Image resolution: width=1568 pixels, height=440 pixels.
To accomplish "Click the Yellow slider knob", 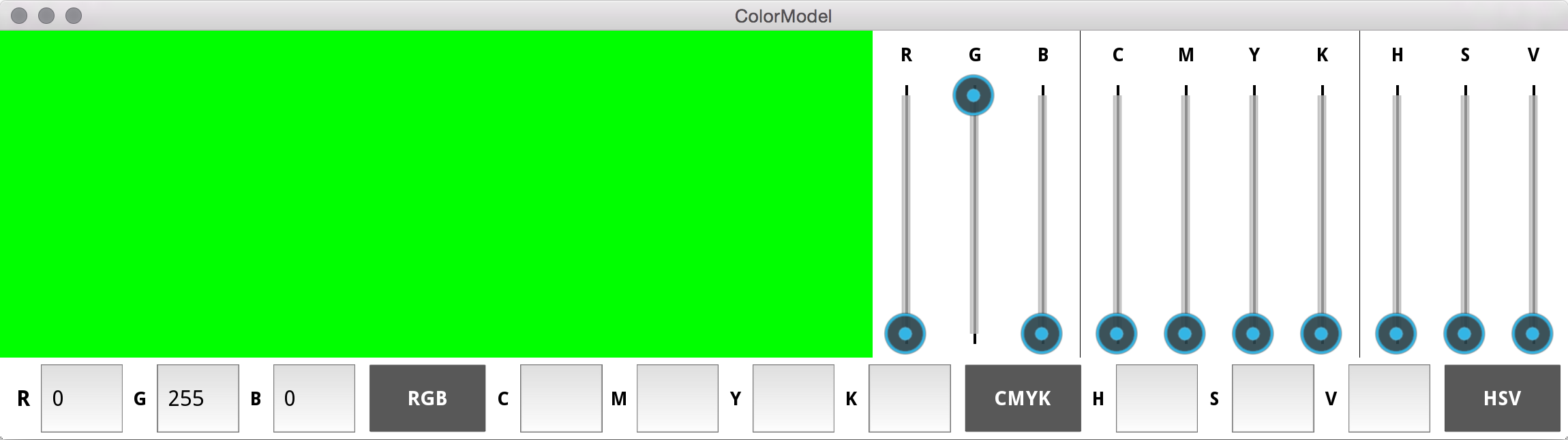I will coord(1253,334).
